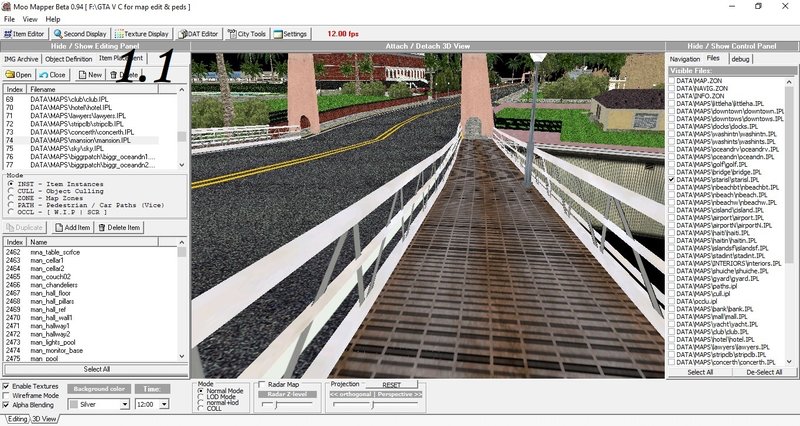This screenshot has height=426, width=800.
Task: Switch to debug tab
Action: [x=740, y=59]
